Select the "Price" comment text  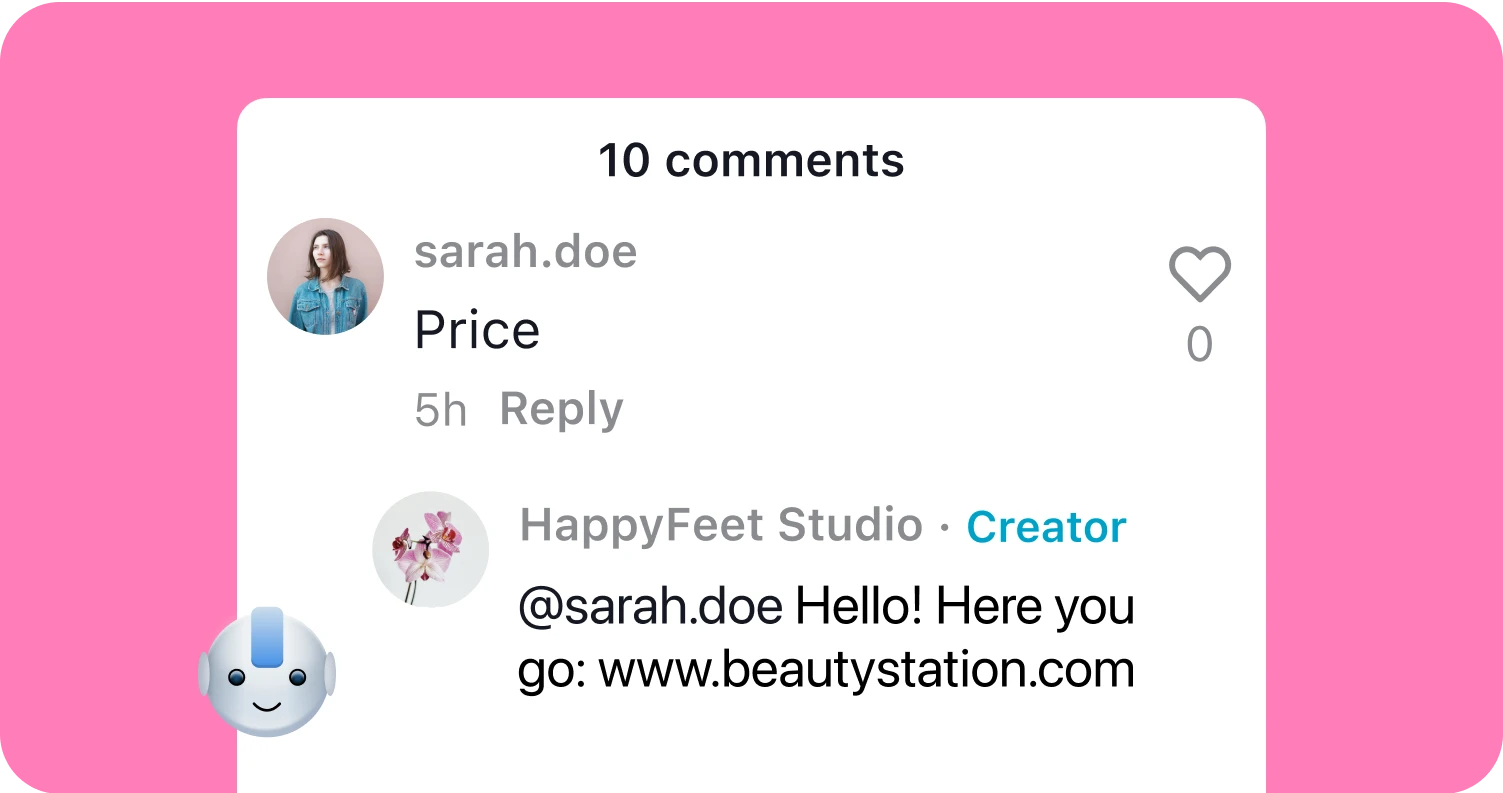click(x=477, y=330)
